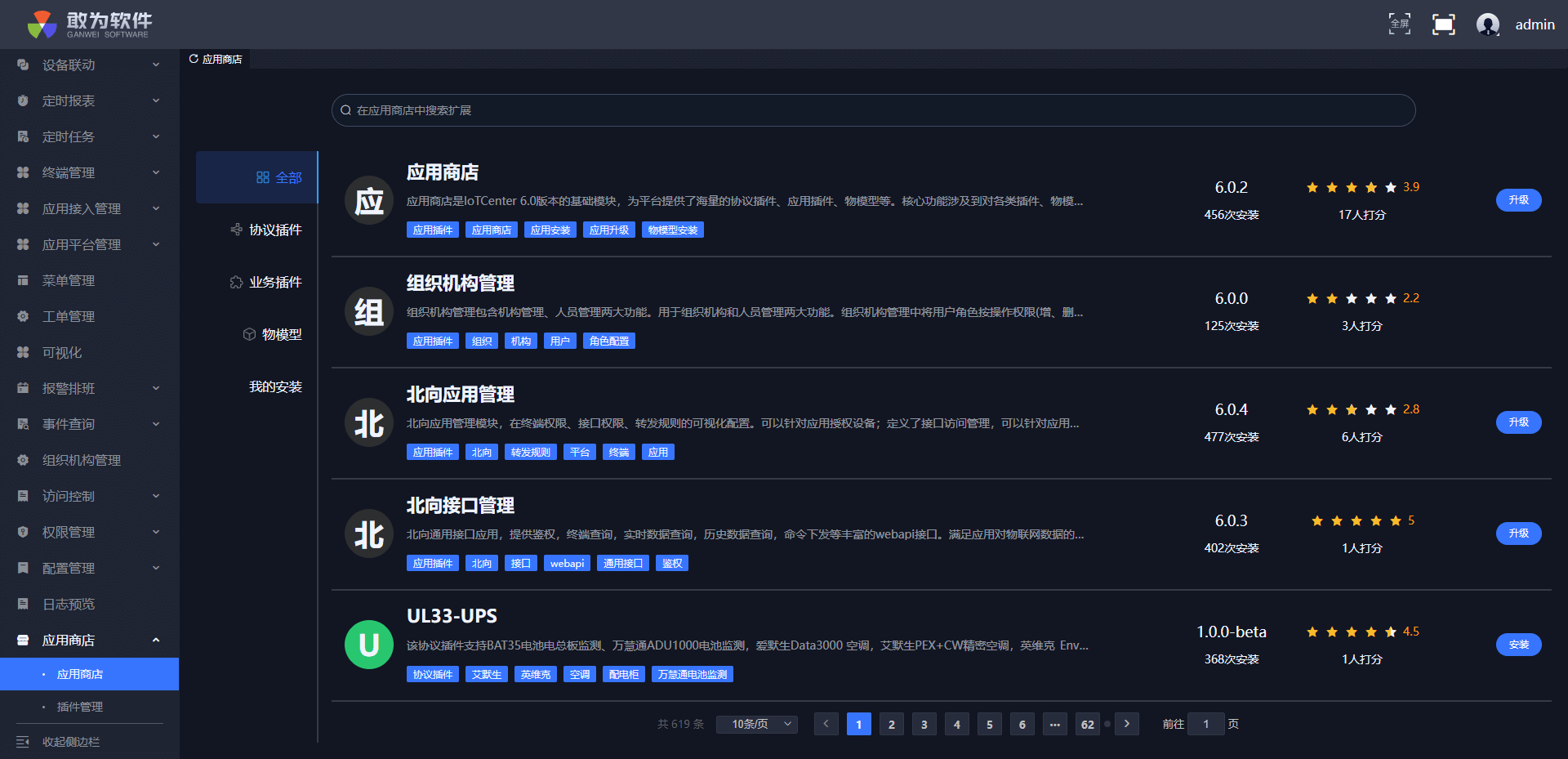Click the 组织机构管理 app round icon
1568x759 pixels.
point(369,311)
